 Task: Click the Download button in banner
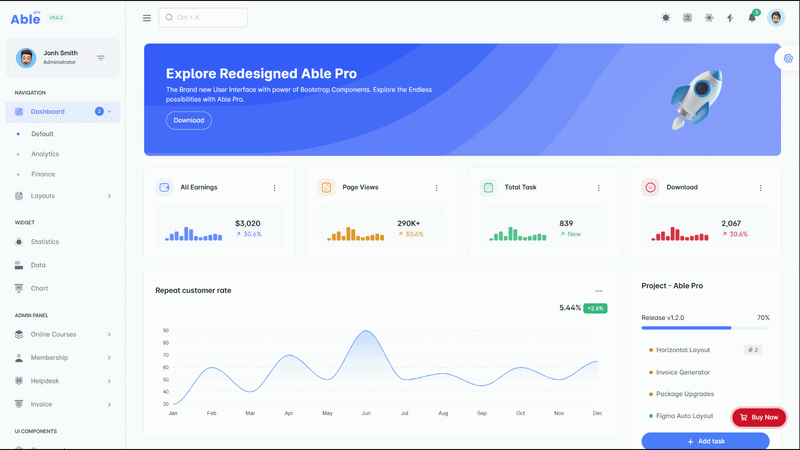pos(189,120)
